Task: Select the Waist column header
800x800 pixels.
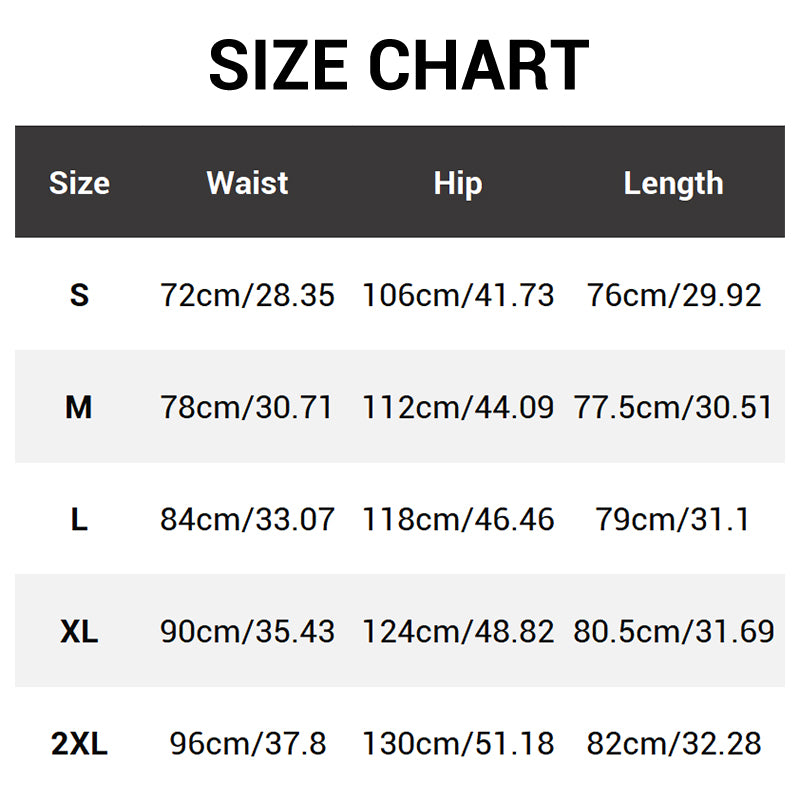Action: coord(247,183)
